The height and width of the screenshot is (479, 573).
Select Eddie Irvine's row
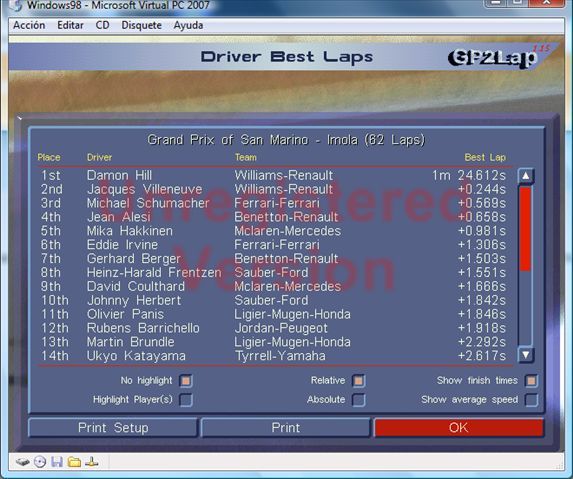273,245
